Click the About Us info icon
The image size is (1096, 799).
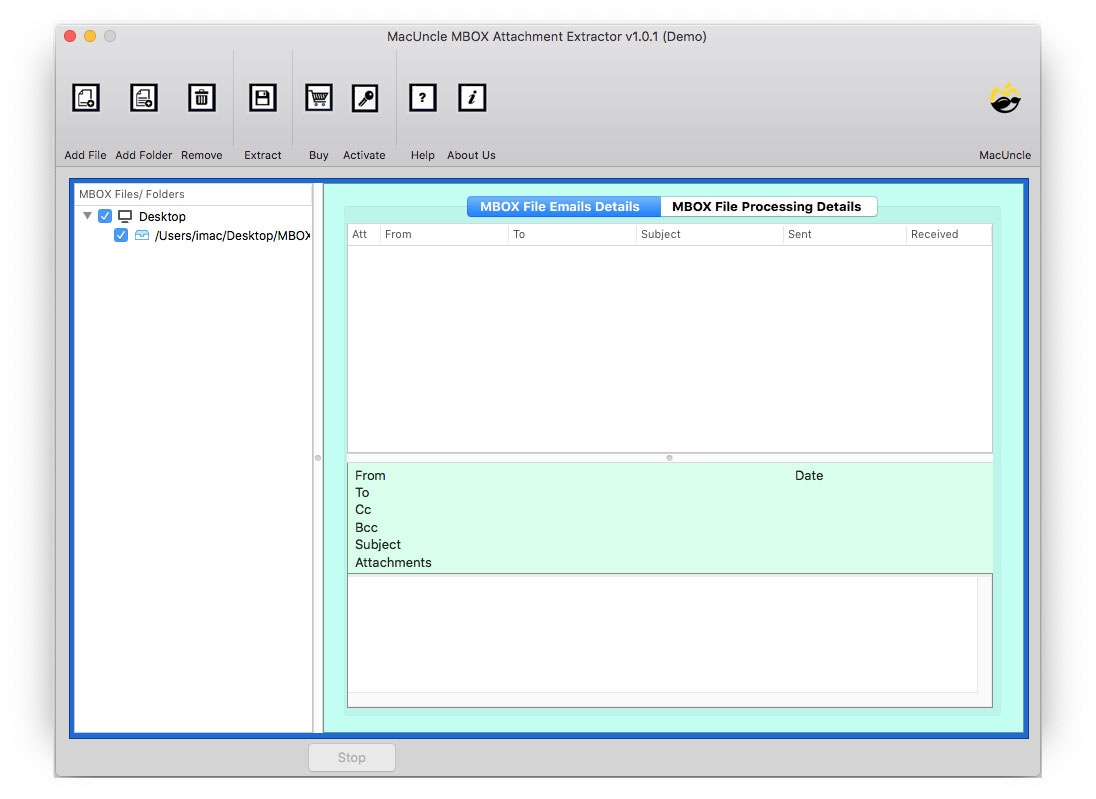[x=471, y=97]
